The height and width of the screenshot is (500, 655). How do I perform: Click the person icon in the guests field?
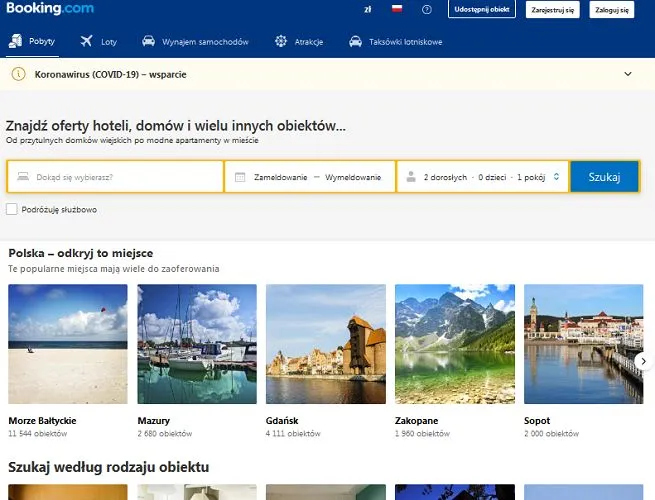point(411,177)
